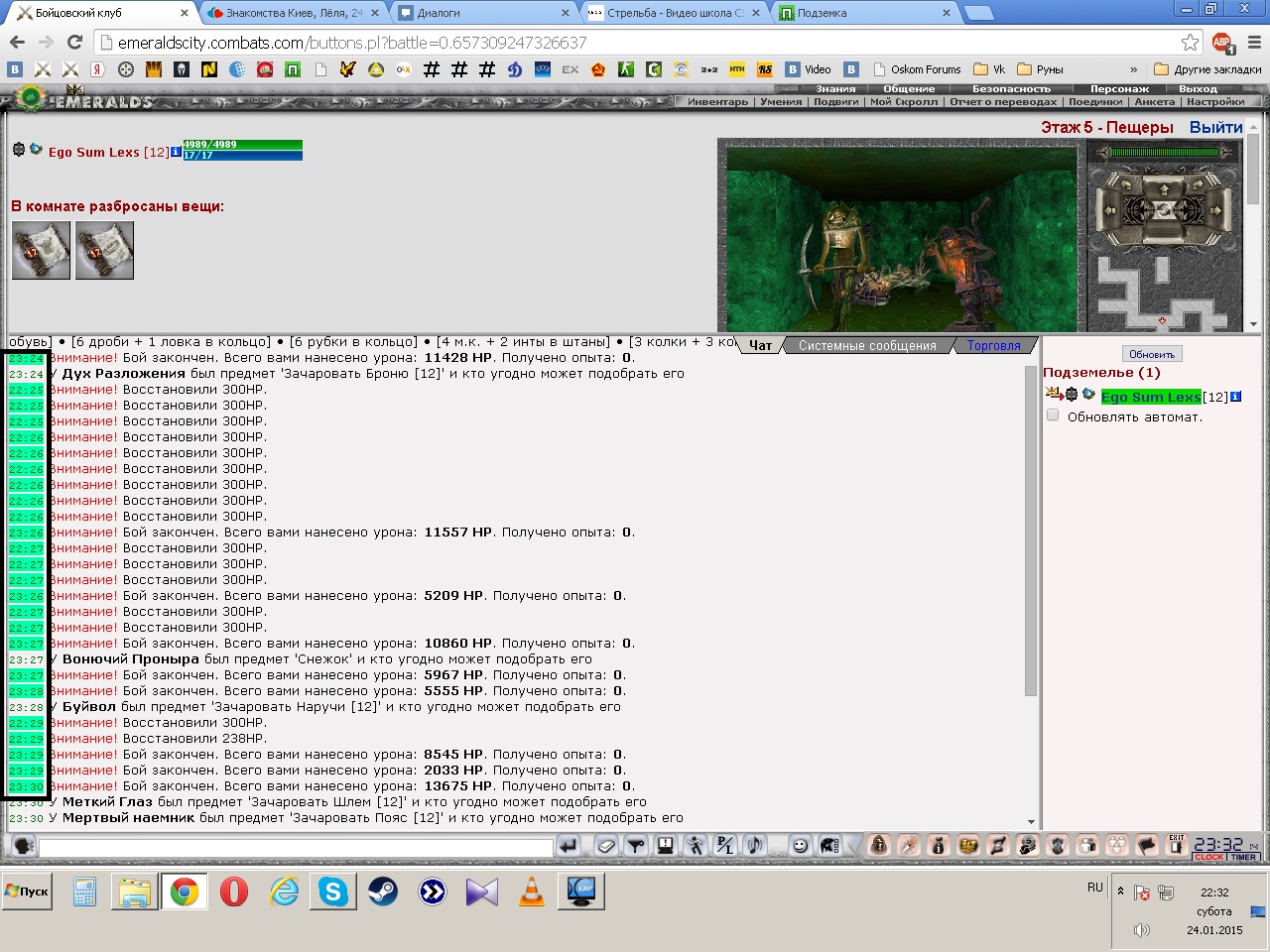Pick up the first scroll thumbnail in the room
The height and width of the screenshot is (952, 1270).
pyautogui.click(x=41, y=250)
